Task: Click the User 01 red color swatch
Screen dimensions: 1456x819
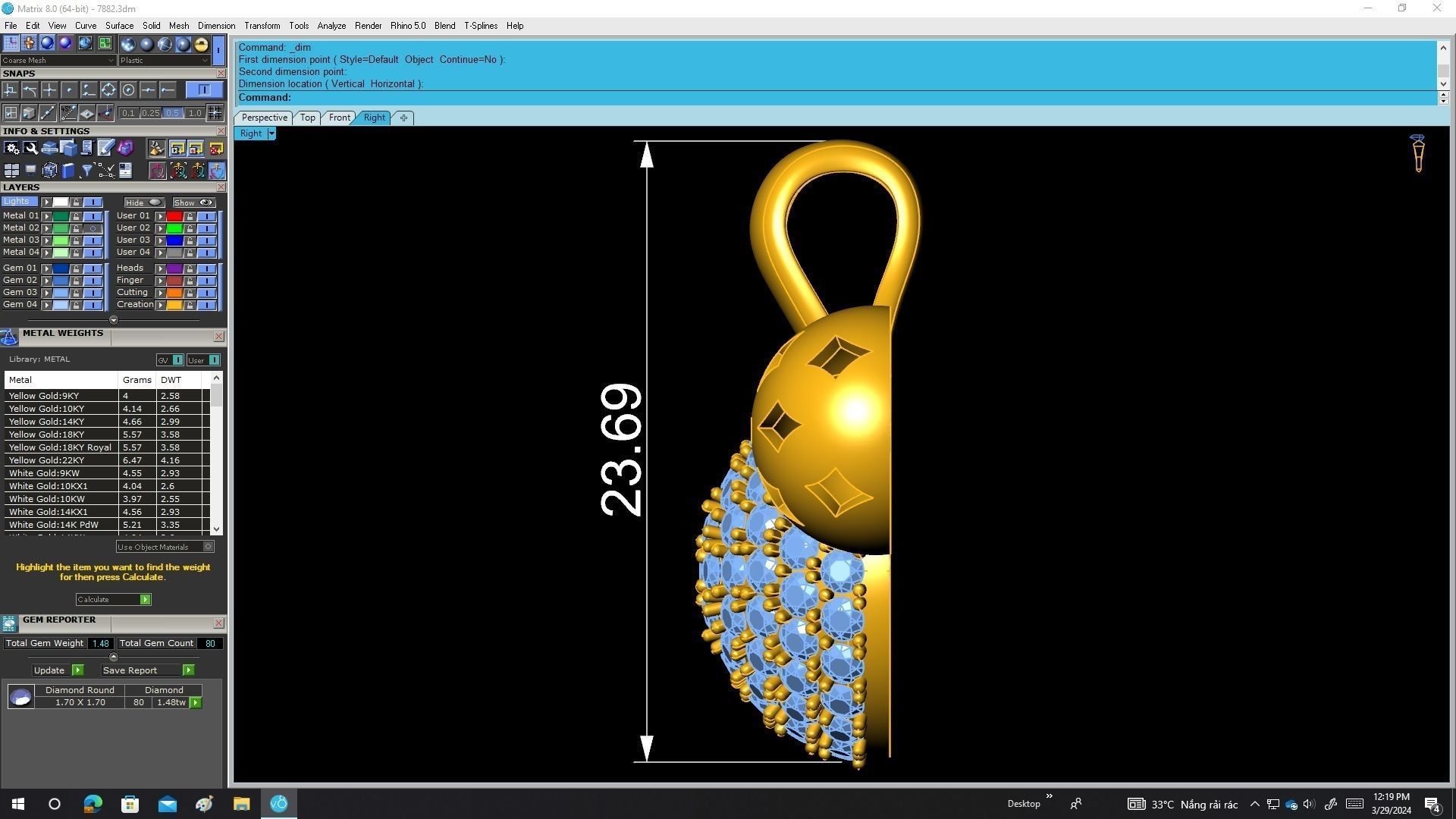Action: (x=174, y=216)
